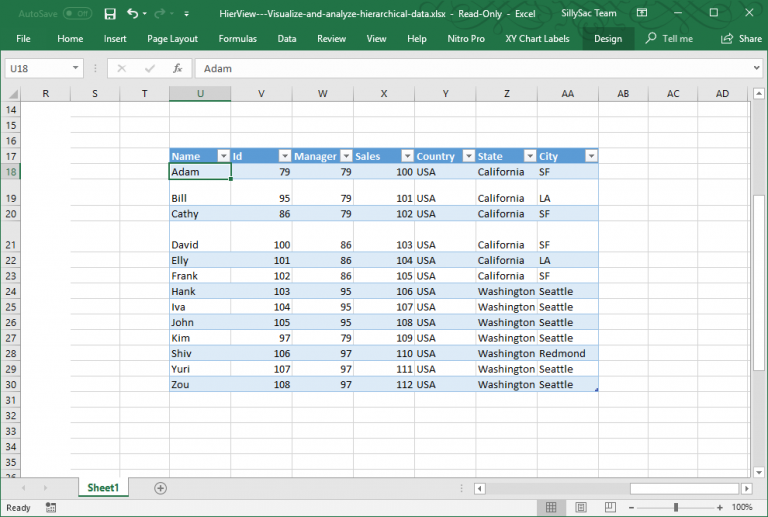Open the Sales column filter dropdown
Image resolution: width=768 pixels, height=517 pixels.
point(407,156)
